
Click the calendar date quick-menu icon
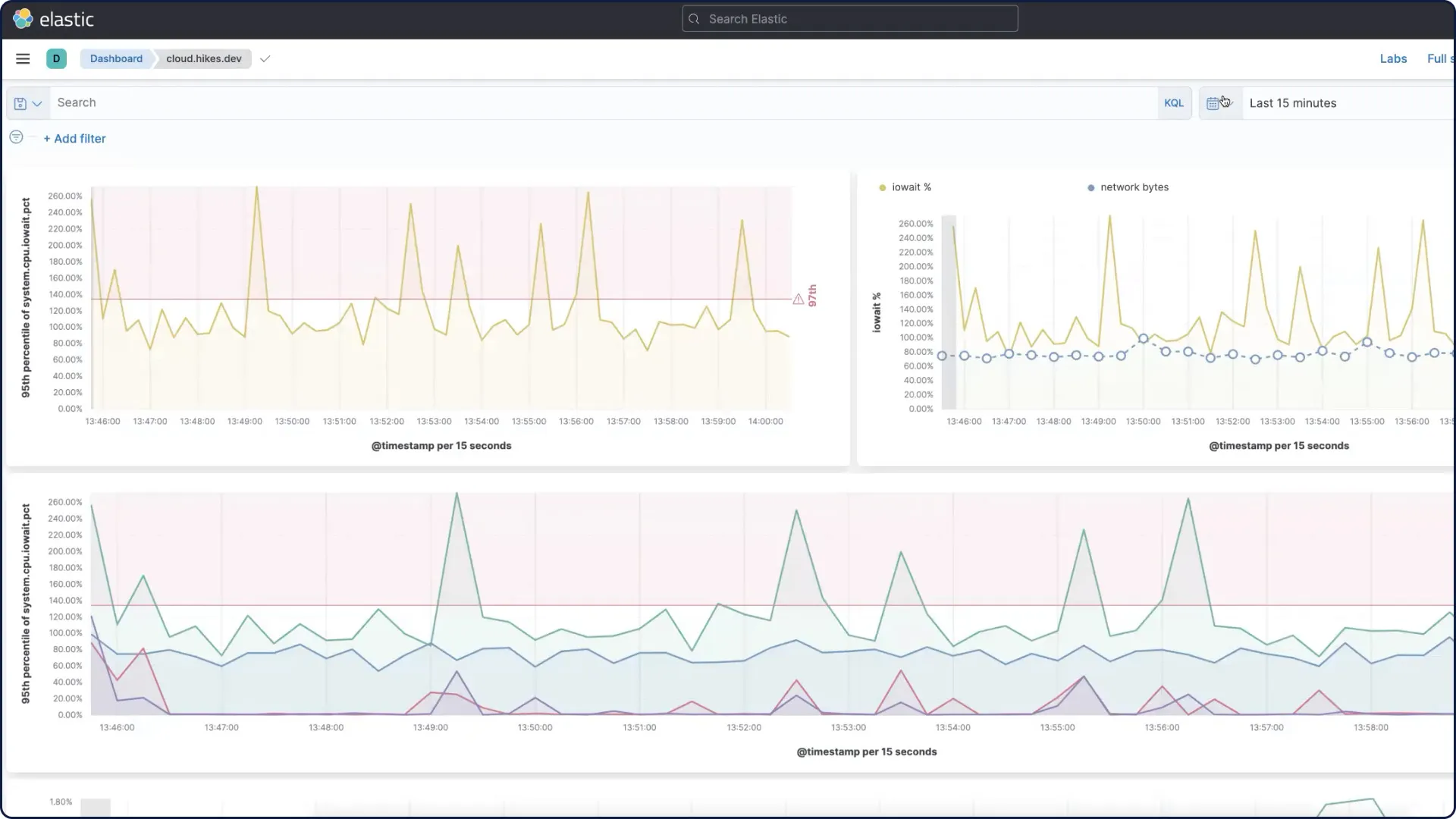pyautogui.click(x=1213, y=103)
